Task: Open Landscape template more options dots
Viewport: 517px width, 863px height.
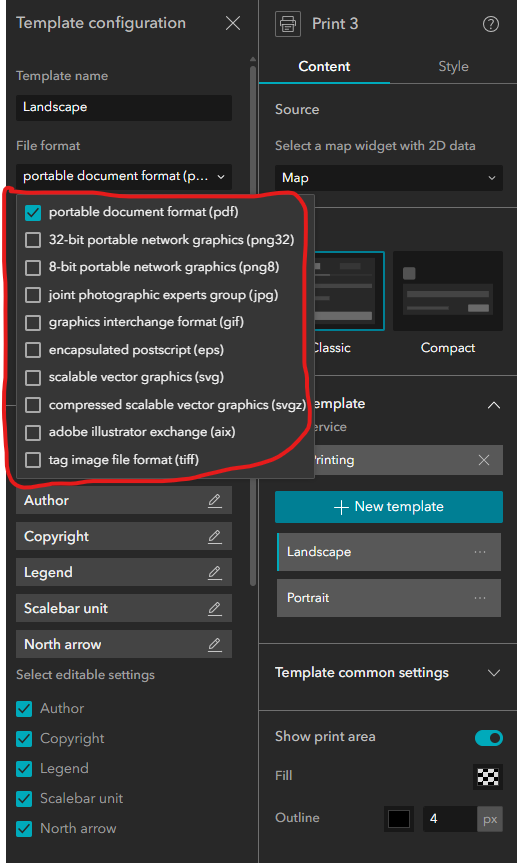Action: coord(480,551)
